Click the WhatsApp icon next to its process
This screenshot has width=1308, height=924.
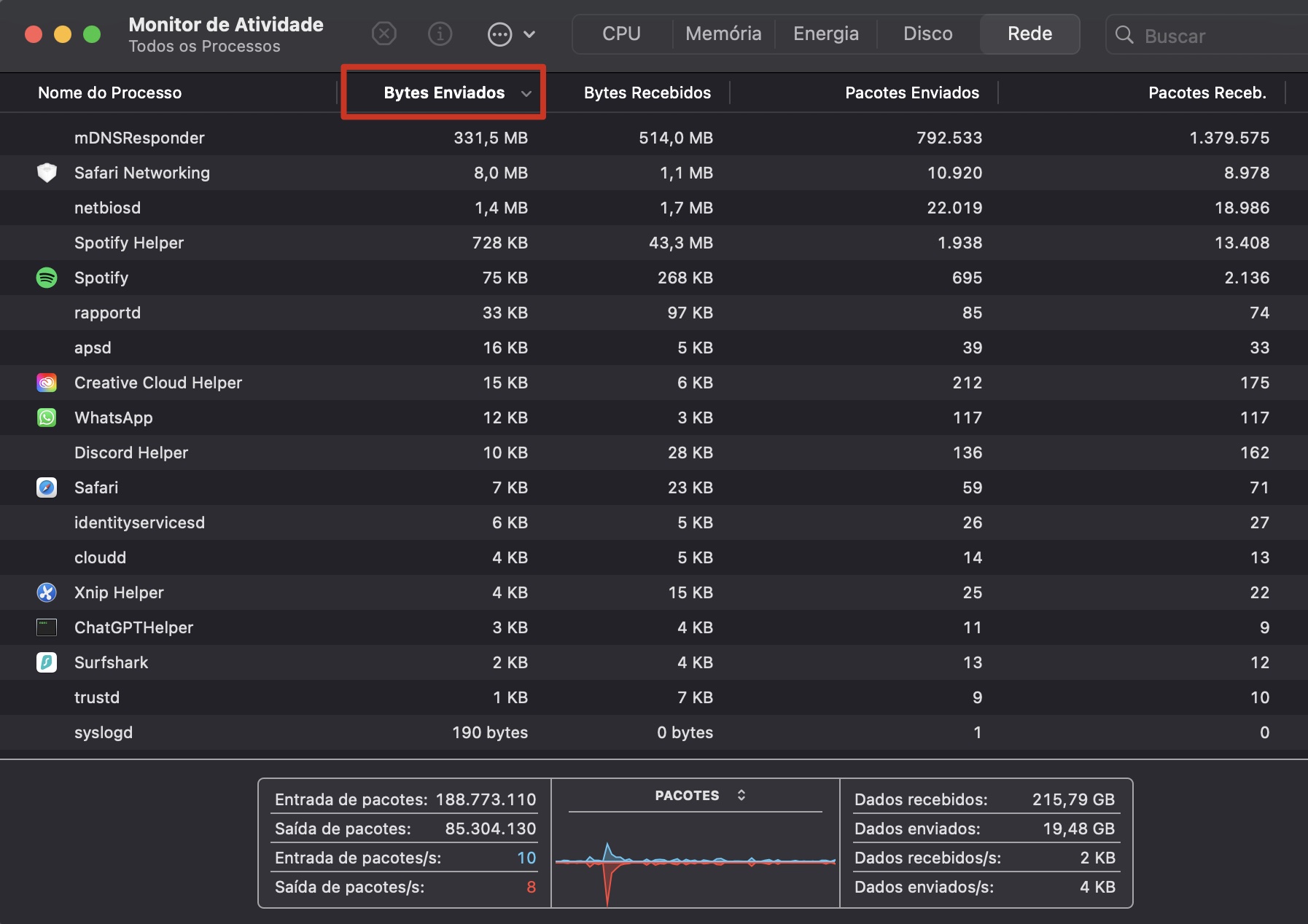pos(47,418)
